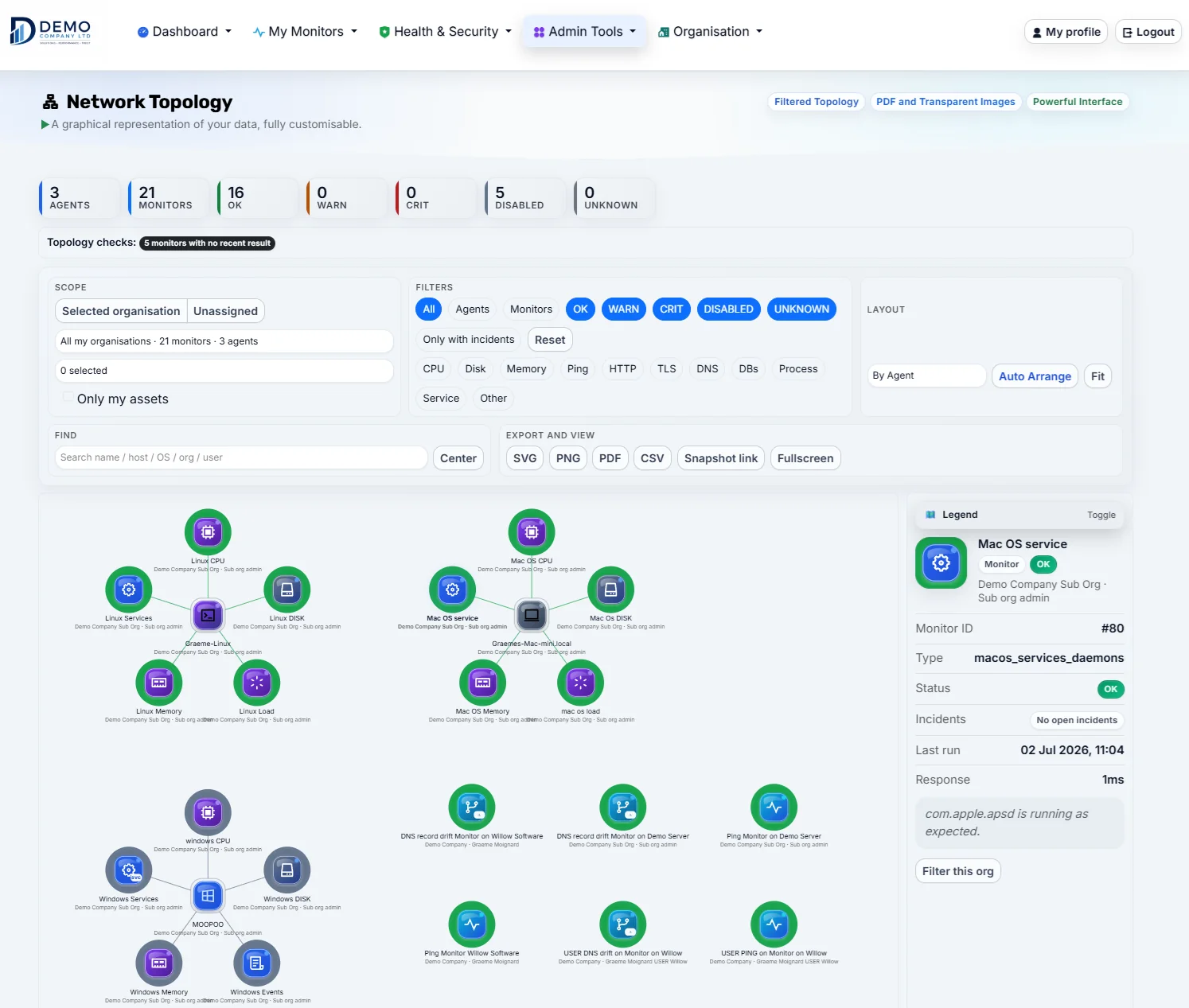The image size is (1189, 1008).
Task: Click the search name/host find field
Action: (241, 457)
